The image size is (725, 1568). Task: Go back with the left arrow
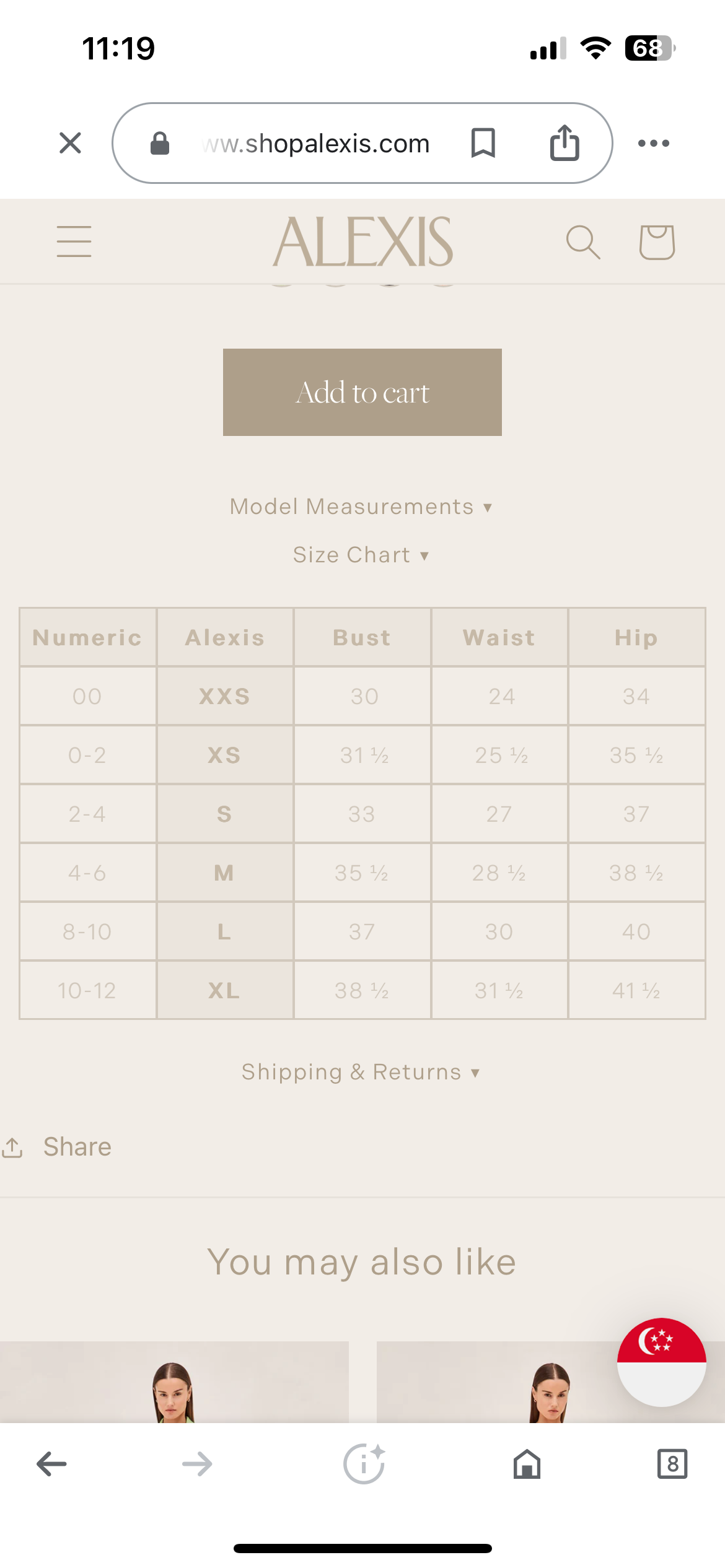point(51,1465)
